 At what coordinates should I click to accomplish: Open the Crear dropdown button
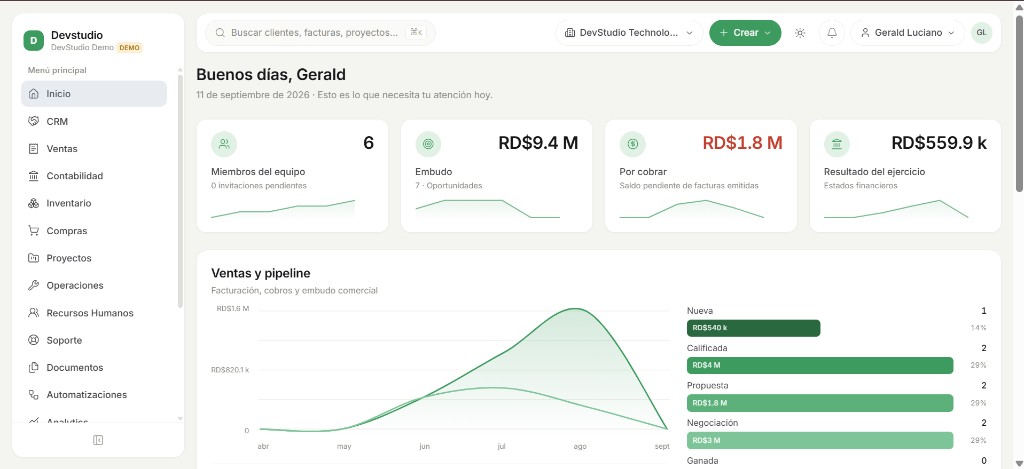(745, 33)
